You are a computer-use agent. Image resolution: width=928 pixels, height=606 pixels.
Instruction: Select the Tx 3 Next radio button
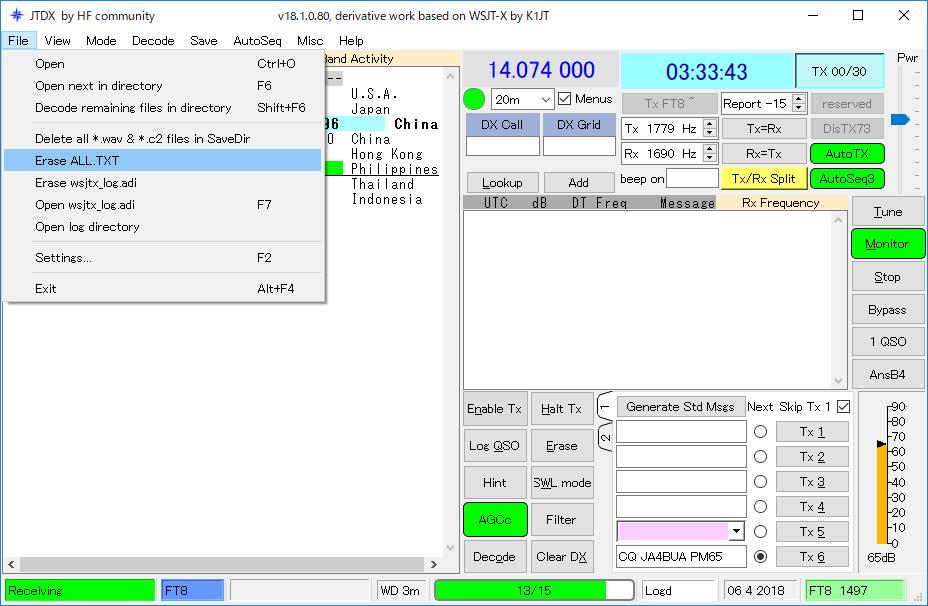click(761, 482)
